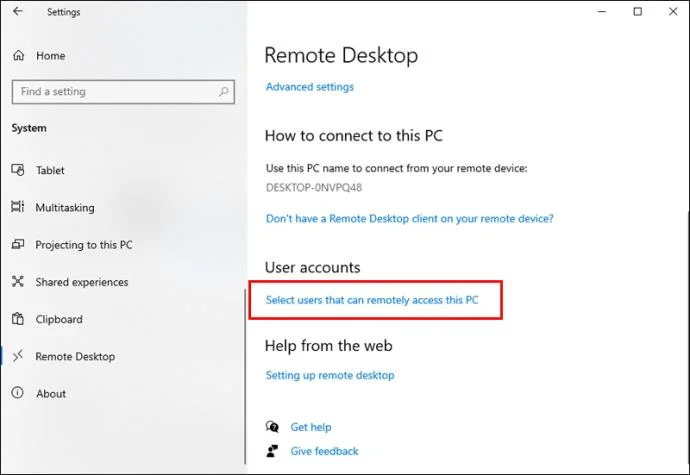The width and height of the screenshot is (690, 475).
Task: Open the Remote Desktop client help link
Action: pyautogui.click(x=410, y=218)
